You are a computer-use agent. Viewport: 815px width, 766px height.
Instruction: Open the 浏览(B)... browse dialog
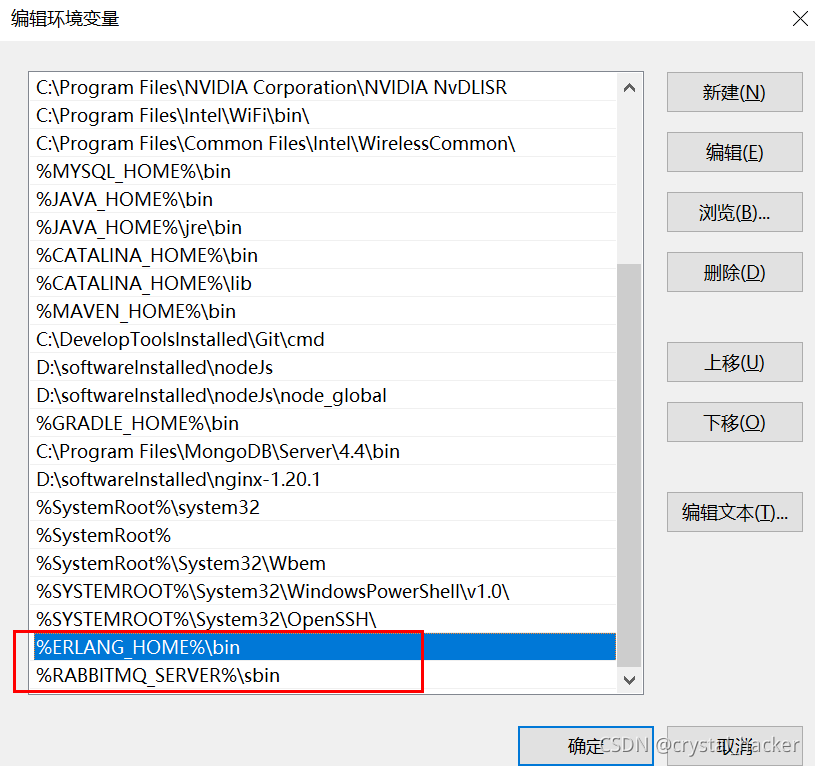tap(734, 212)
